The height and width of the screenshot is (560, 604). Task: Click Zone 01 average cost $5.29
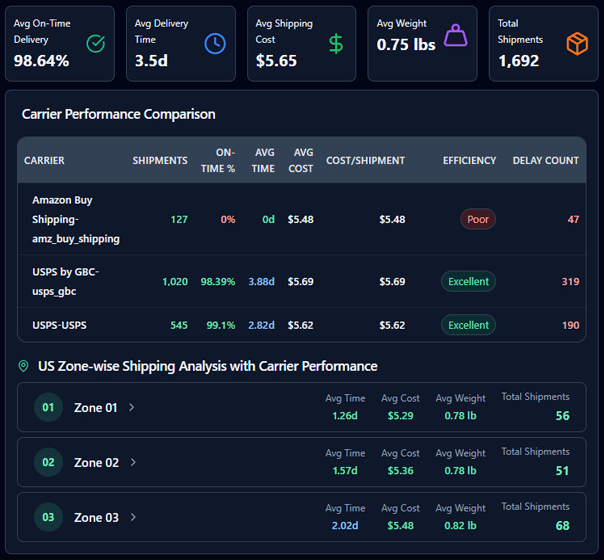click(400, 416)
